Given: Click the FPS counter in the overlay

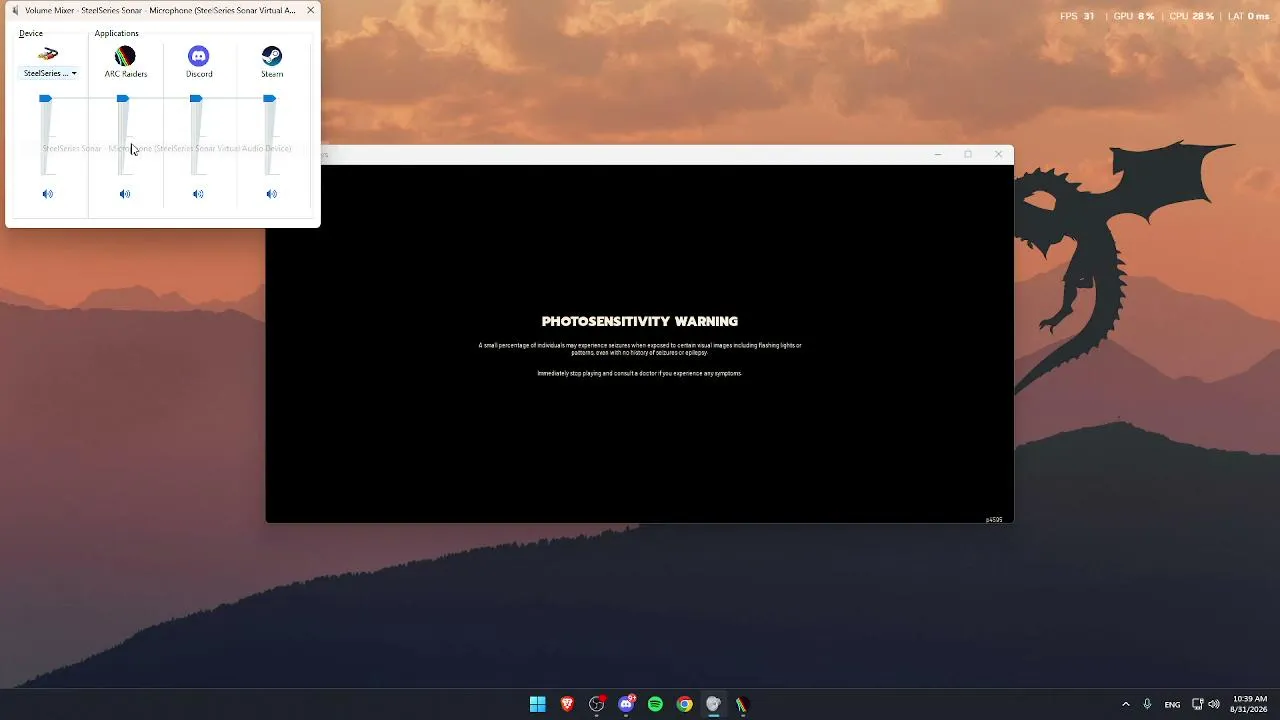Looking at the screenshot, I should coord(1077,16).
